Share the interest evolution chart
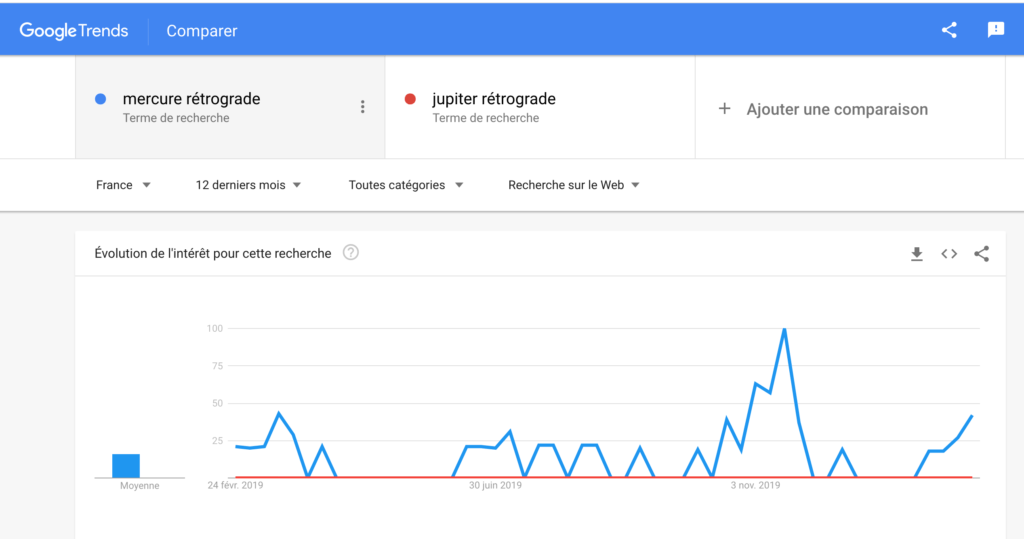The width and height of the screenshot is (1024, 539). point(982,253)
